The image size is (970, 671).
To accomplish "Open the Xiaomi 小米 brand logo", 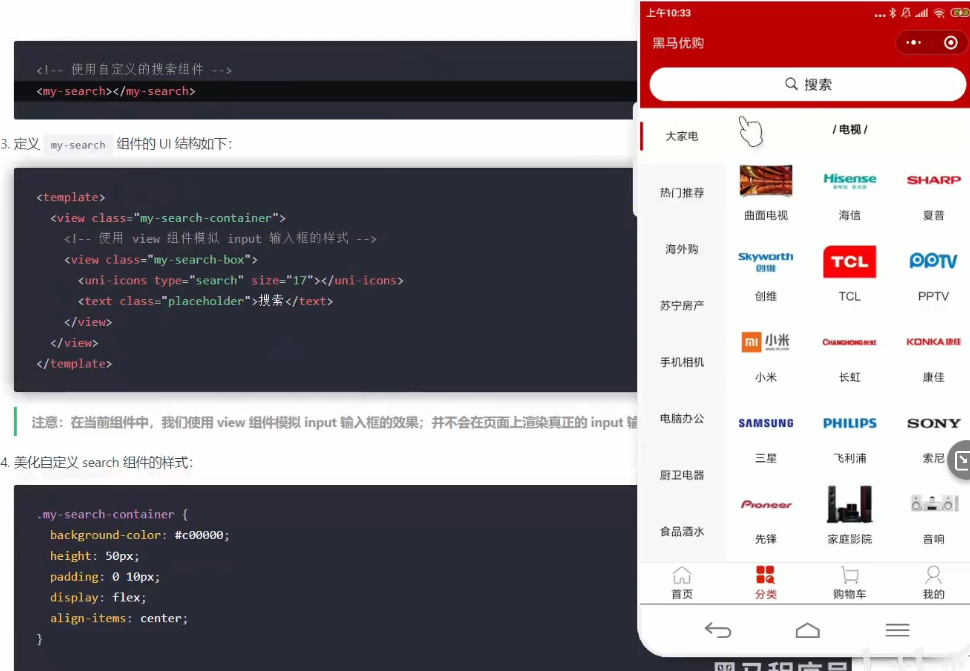I will [x=766, y=341].
